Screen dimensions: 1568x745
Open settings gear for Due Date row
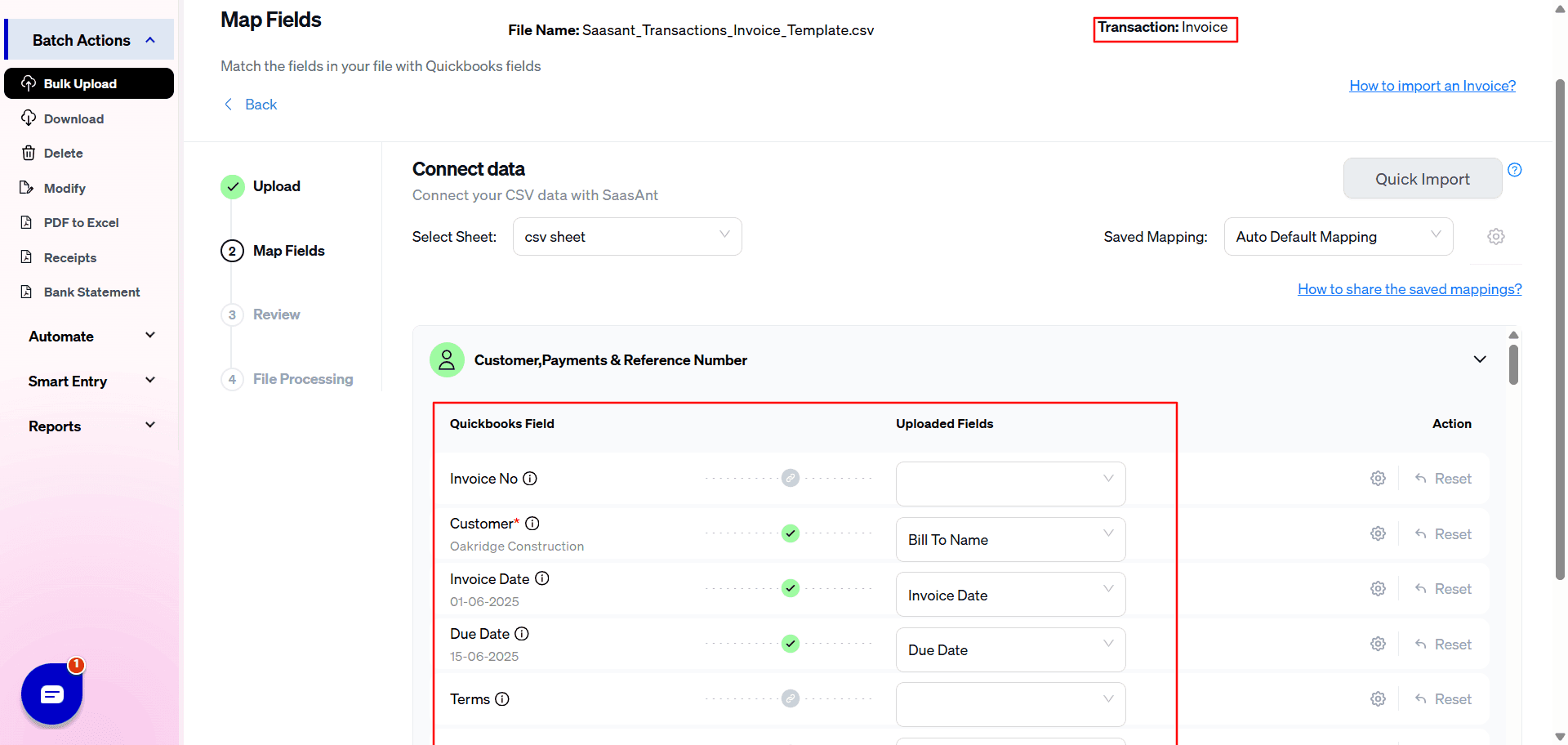tap(1378, 645)
